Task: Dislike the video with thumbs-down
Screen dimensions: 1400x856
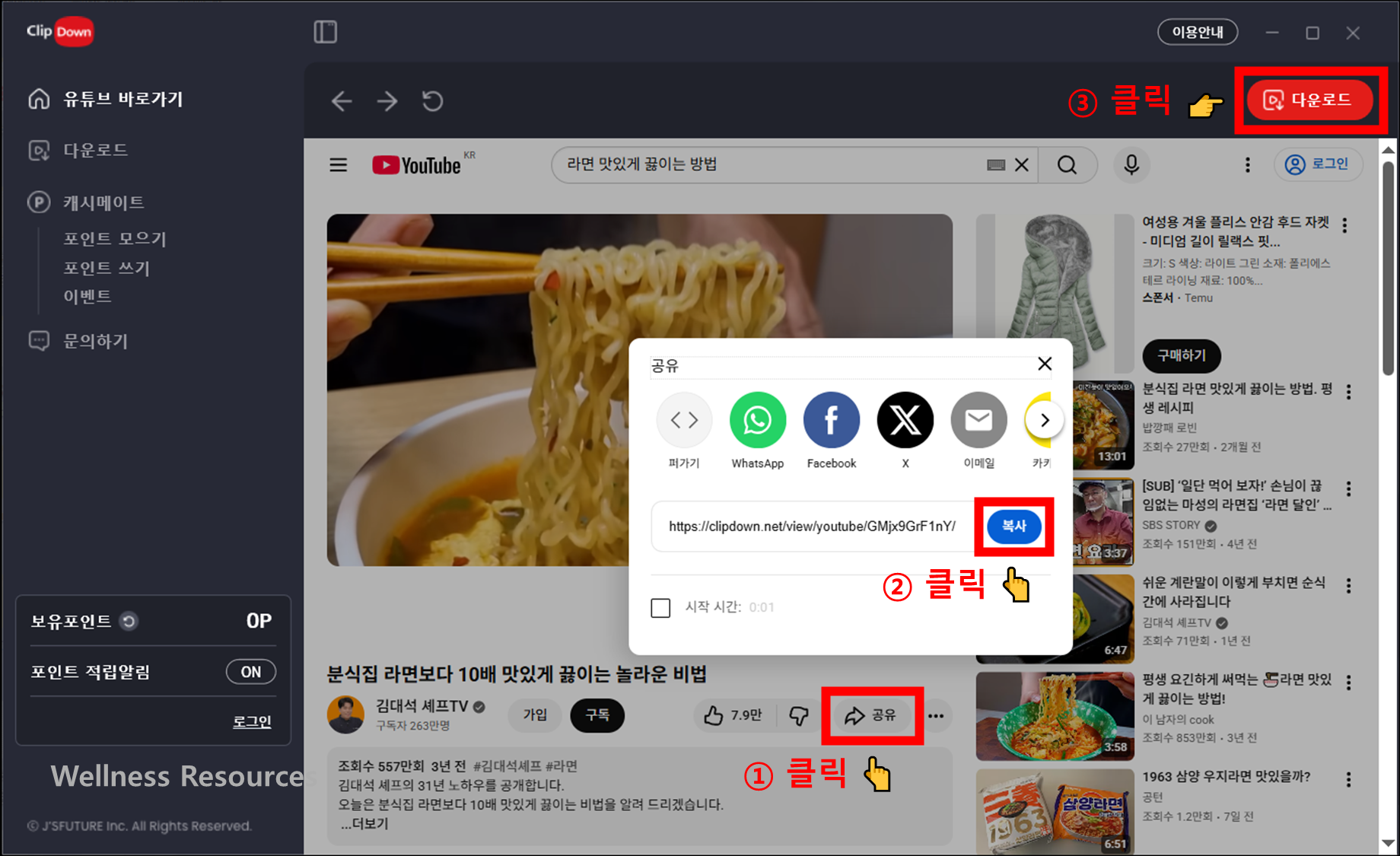Action: click(x=799, y=715)
